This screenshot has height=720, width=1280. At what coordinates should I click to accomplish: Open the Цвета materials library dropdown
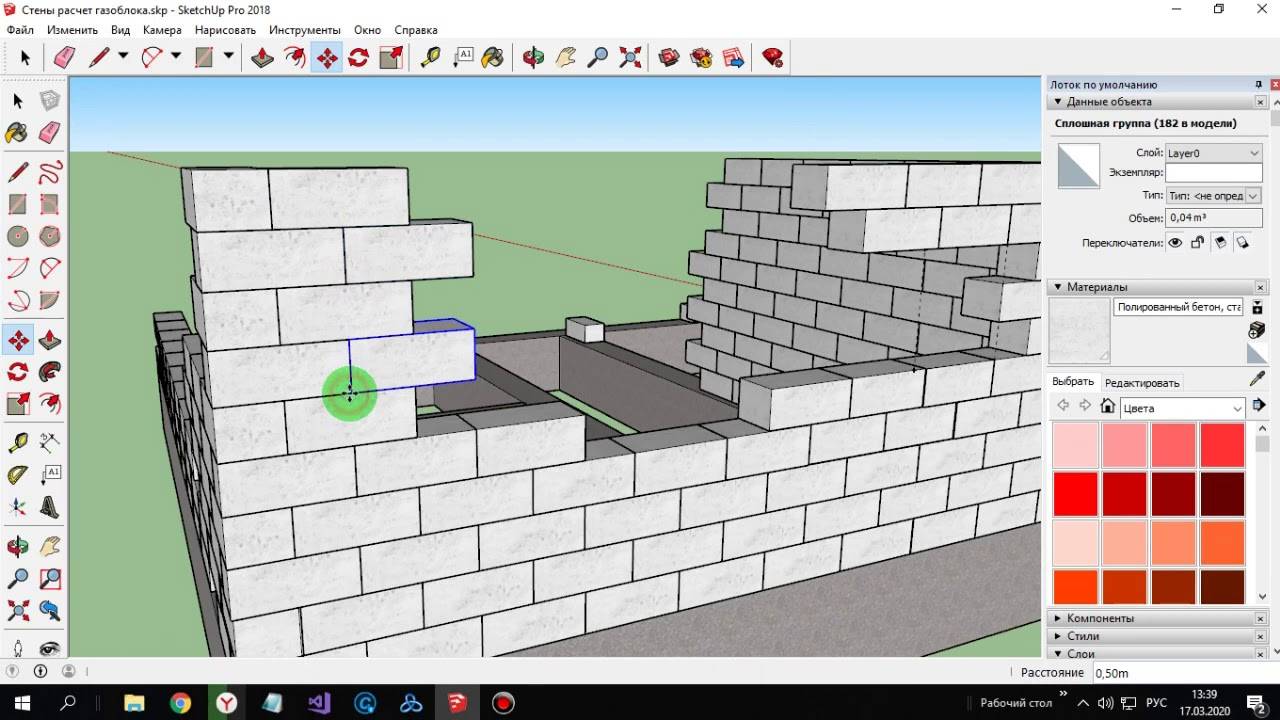pos(1182,408)
